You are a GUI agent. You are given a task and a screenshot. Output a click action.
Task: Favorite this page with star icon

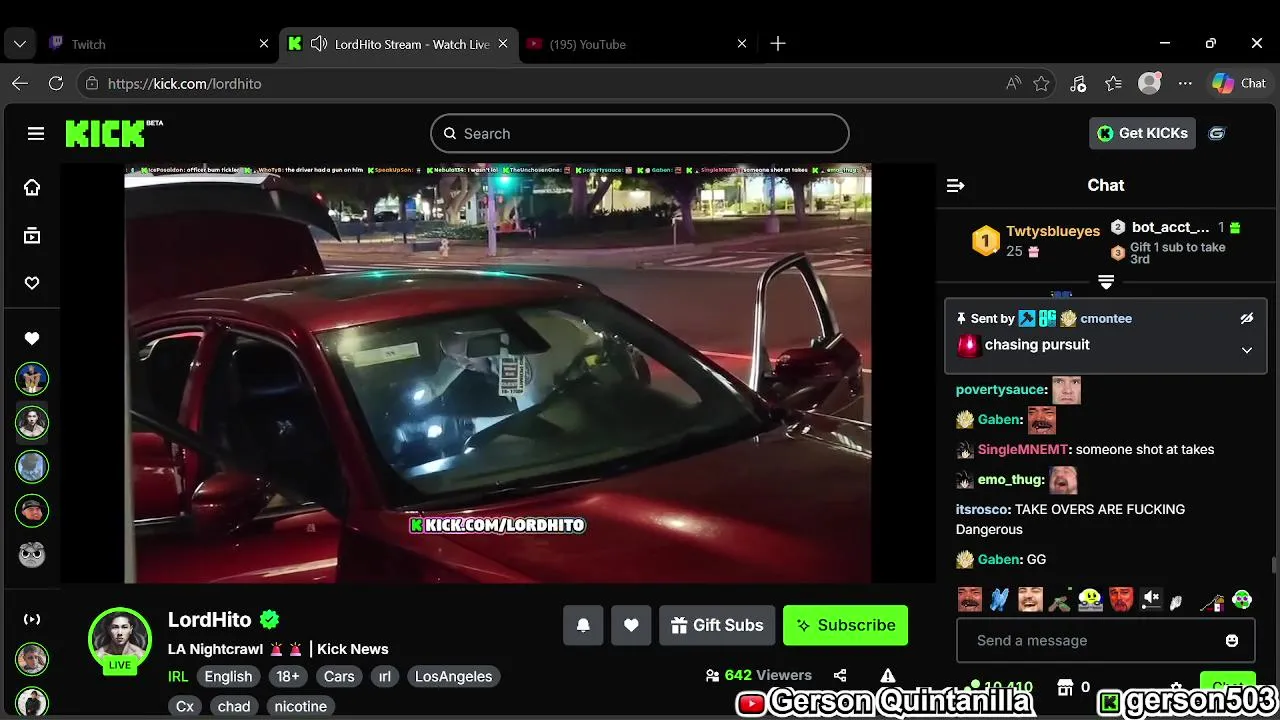coord(1042,84)
